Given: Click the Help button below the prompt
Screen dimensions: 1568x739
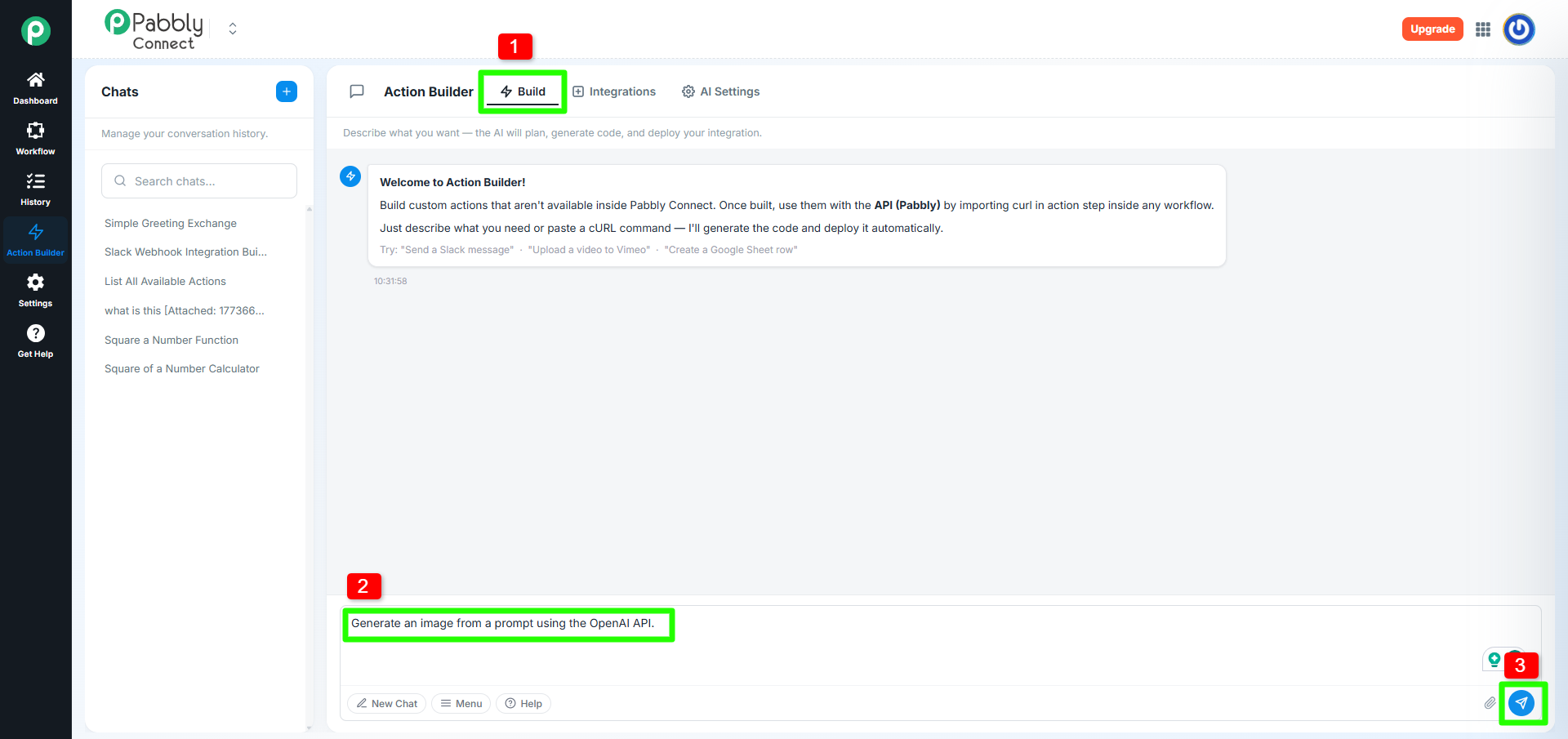Looking at the screenshot, I should tap(523, 704).
